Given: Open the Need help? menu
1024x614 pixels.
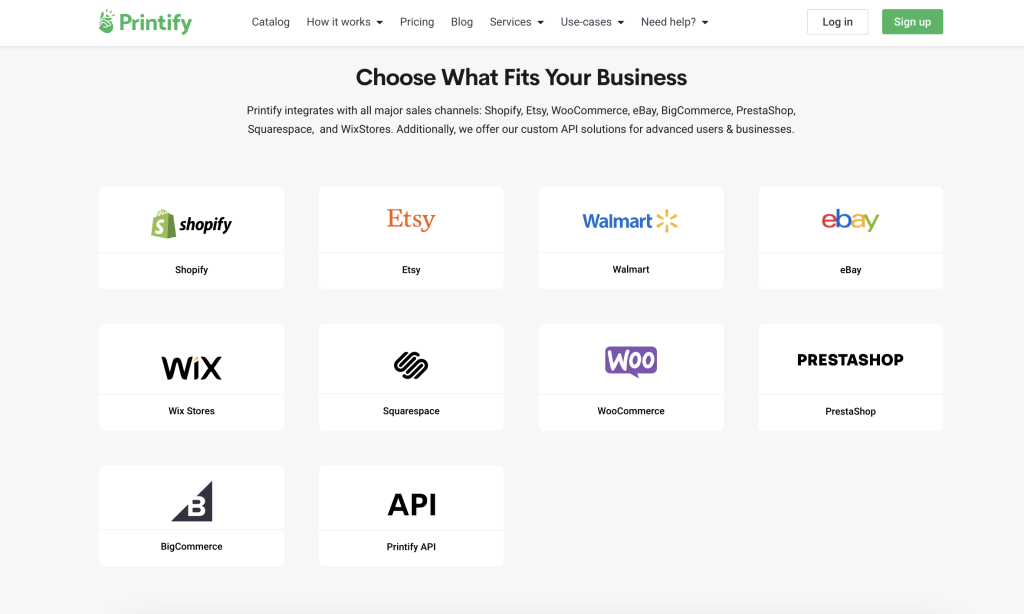Looking at the screenshot, I should tap(675, 22).
